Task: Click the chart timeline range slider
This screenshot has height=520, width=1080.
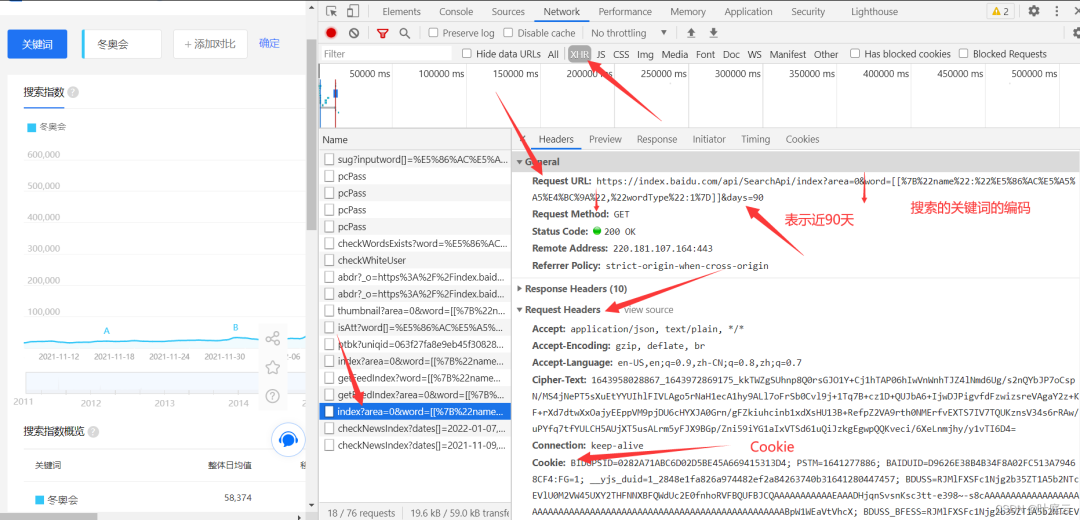Action: (x=165, y=383)
